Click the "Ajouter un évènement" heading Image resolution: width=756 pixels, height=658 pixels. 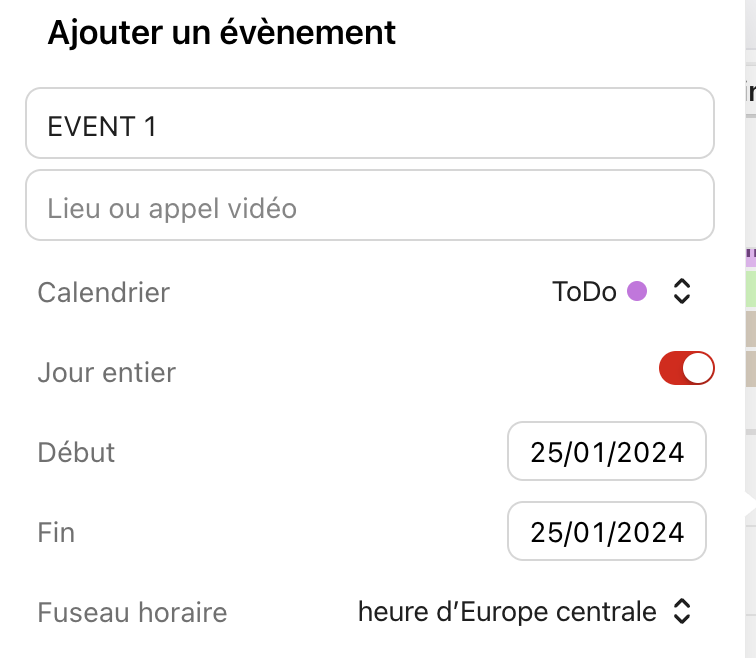pyautogui.click(x=222, y=32)
